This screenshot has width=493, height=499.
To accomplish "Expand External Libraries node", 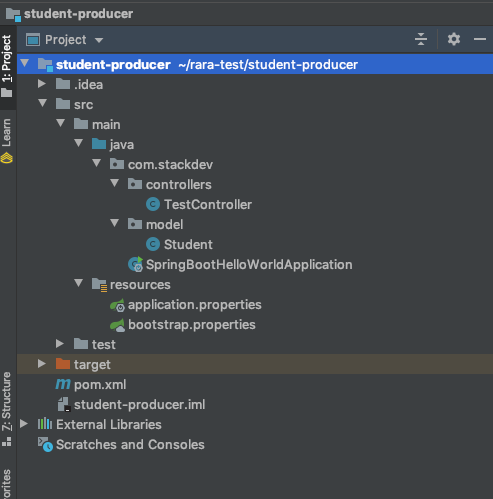I will click(x=24, y=424).
